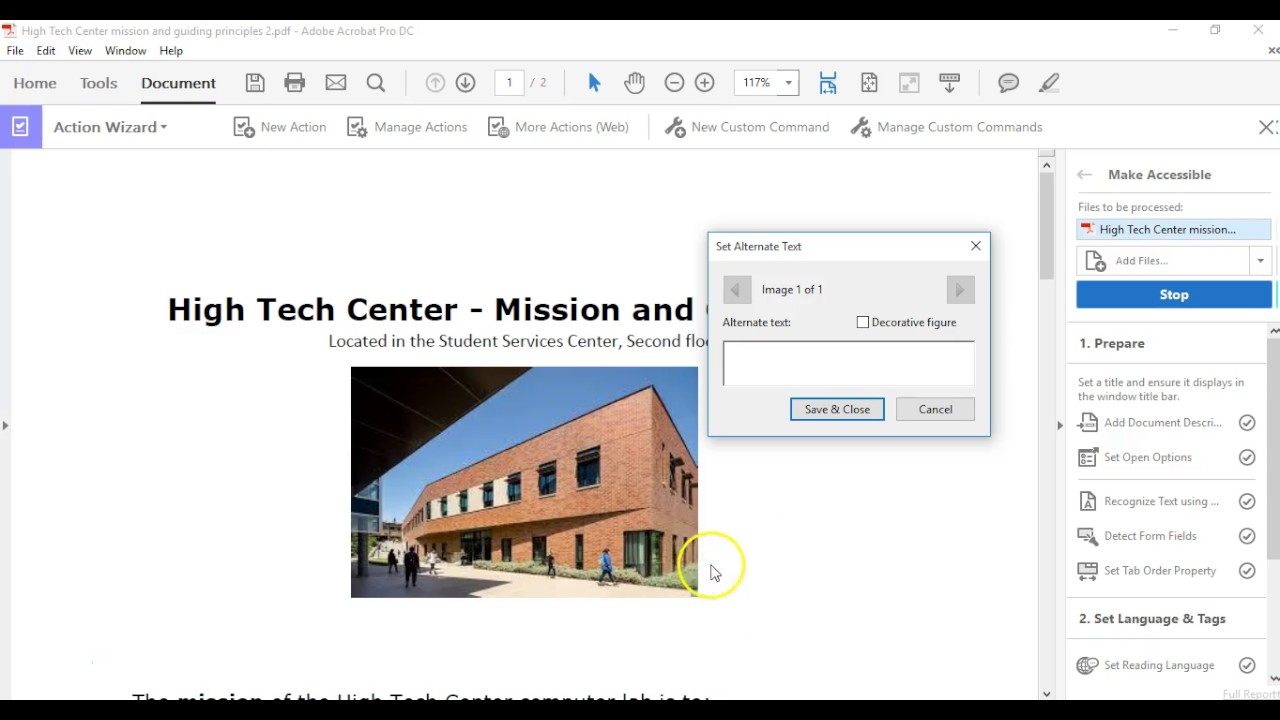This screenshot has height=720, width=1280.
Task: Open the Edit menu
Action: 46,51
